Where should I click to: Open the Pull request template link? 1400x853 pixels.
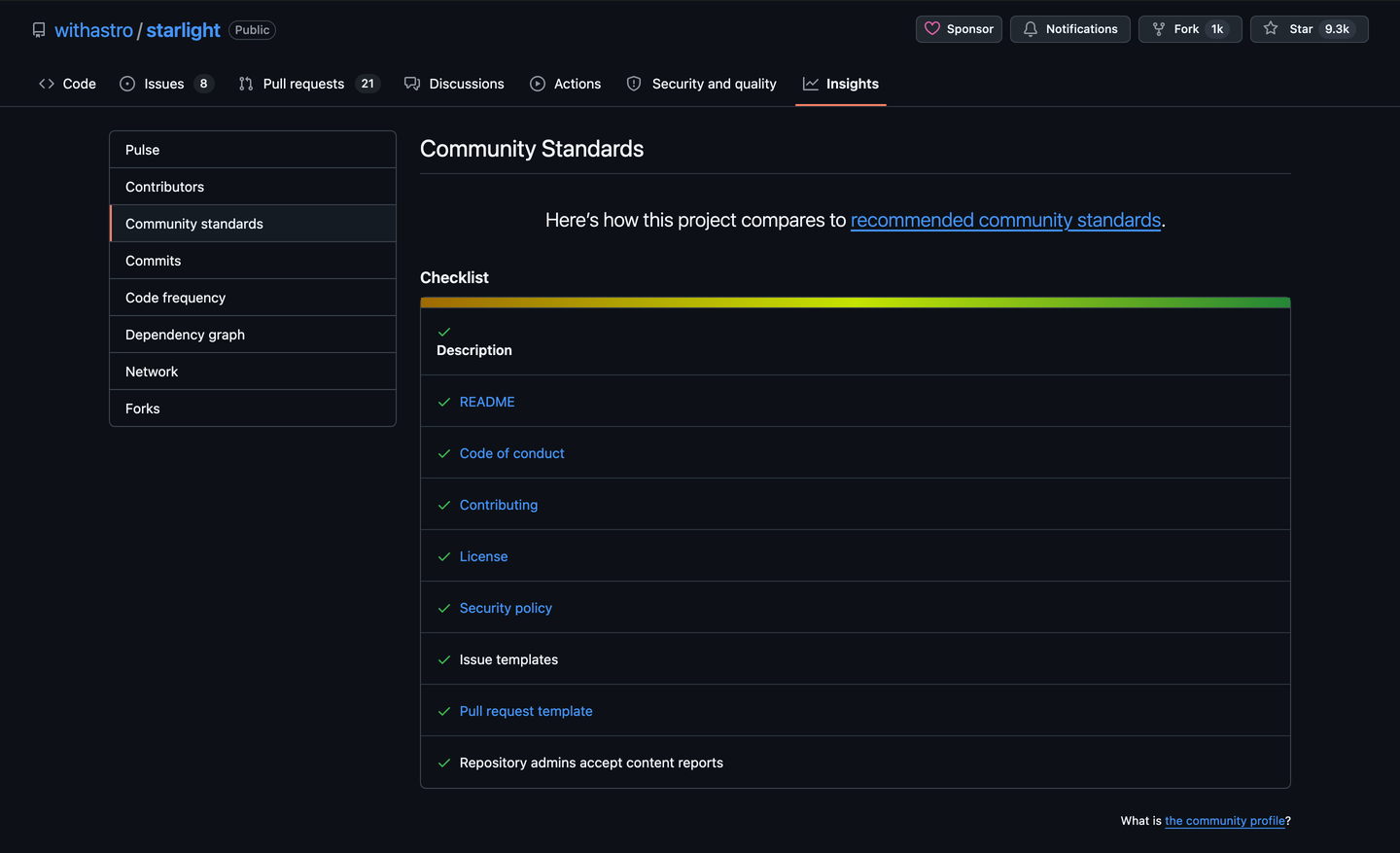coord(526,711)
